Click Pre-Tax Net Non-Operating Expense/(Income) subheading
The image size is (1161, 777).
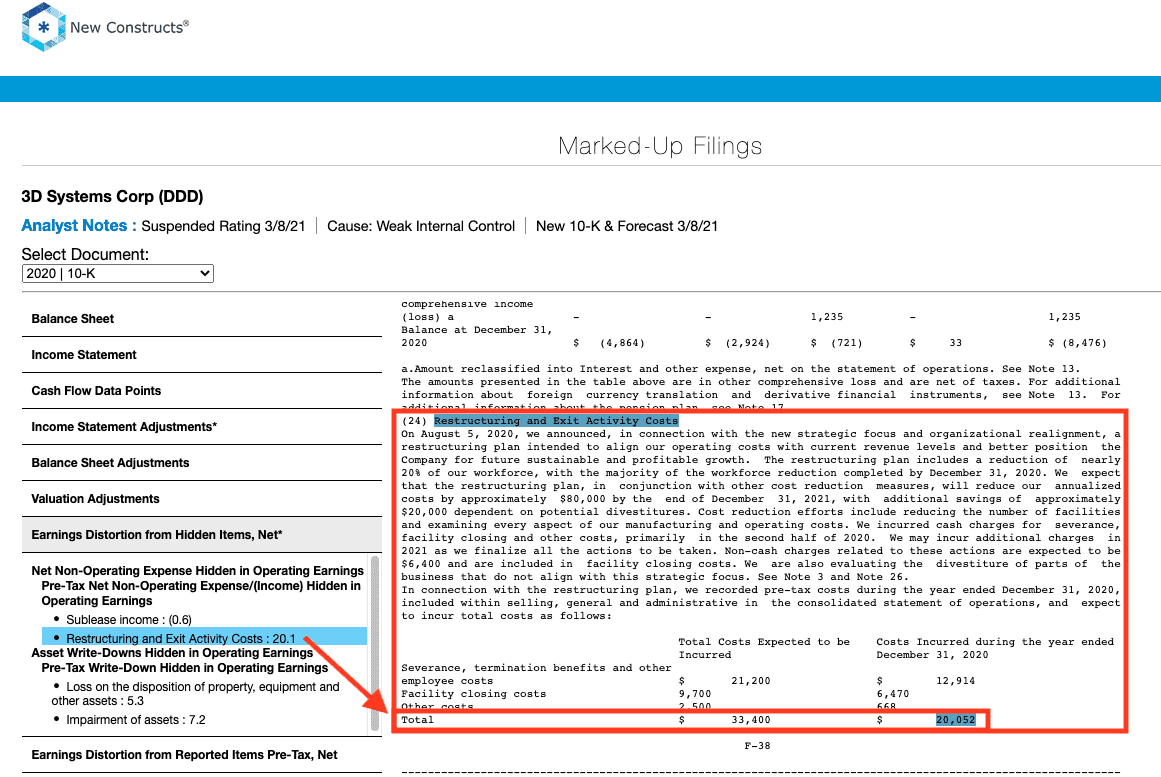tap(201, 593)
